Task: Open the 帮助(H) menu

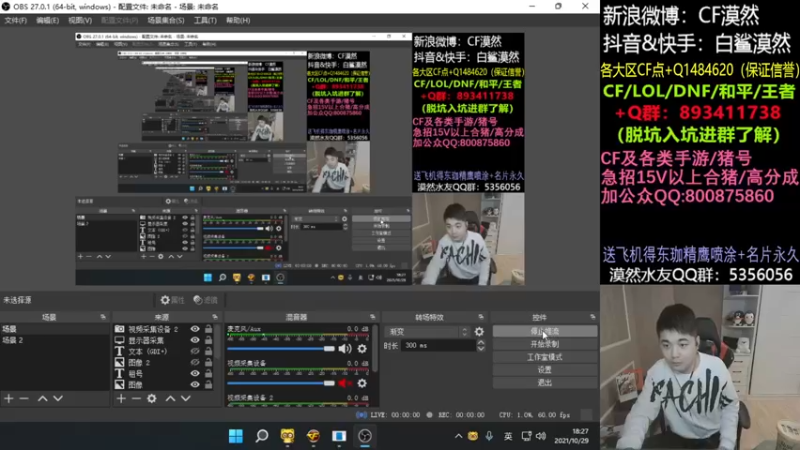Action: pos(238,20)
